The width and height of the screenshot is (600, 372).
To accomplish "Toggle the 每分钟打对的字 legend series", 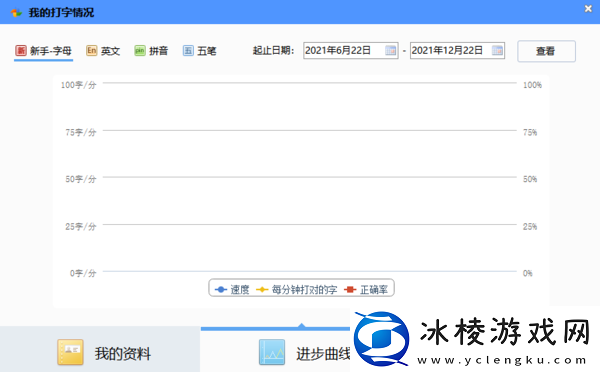I will 297,290.
